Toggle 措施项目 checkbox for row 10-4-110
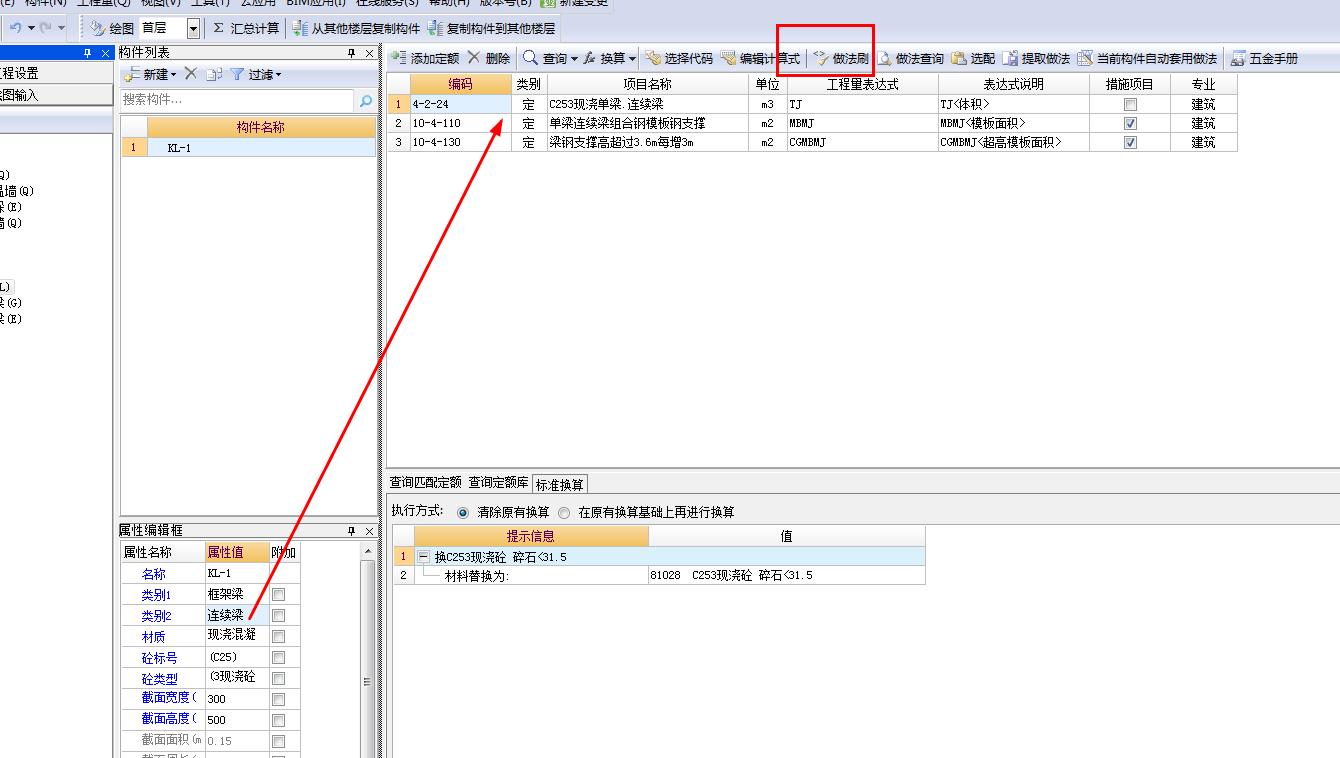This screenshot has height=758, width=1340. pyautogui.click(x=1130, y=123)
